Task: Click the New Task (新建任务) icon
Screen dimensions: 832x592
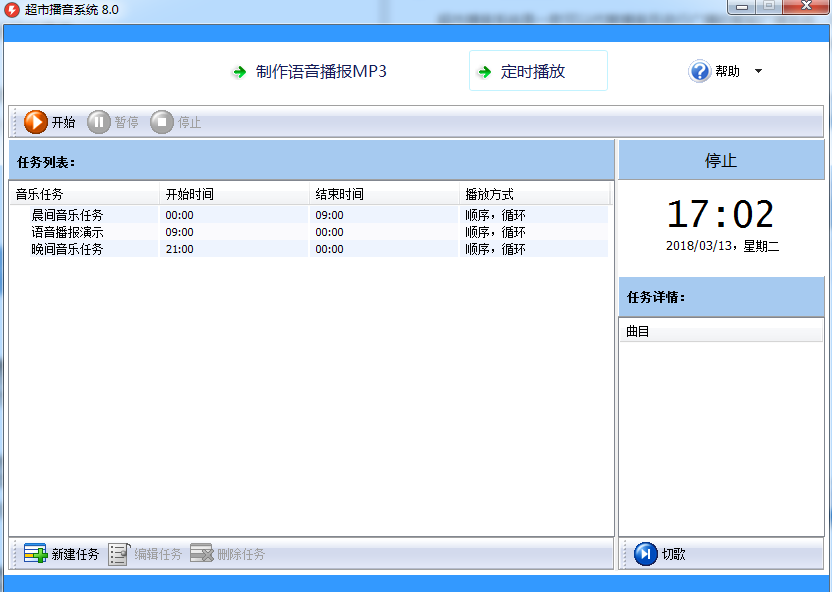Action: point(36,554)
